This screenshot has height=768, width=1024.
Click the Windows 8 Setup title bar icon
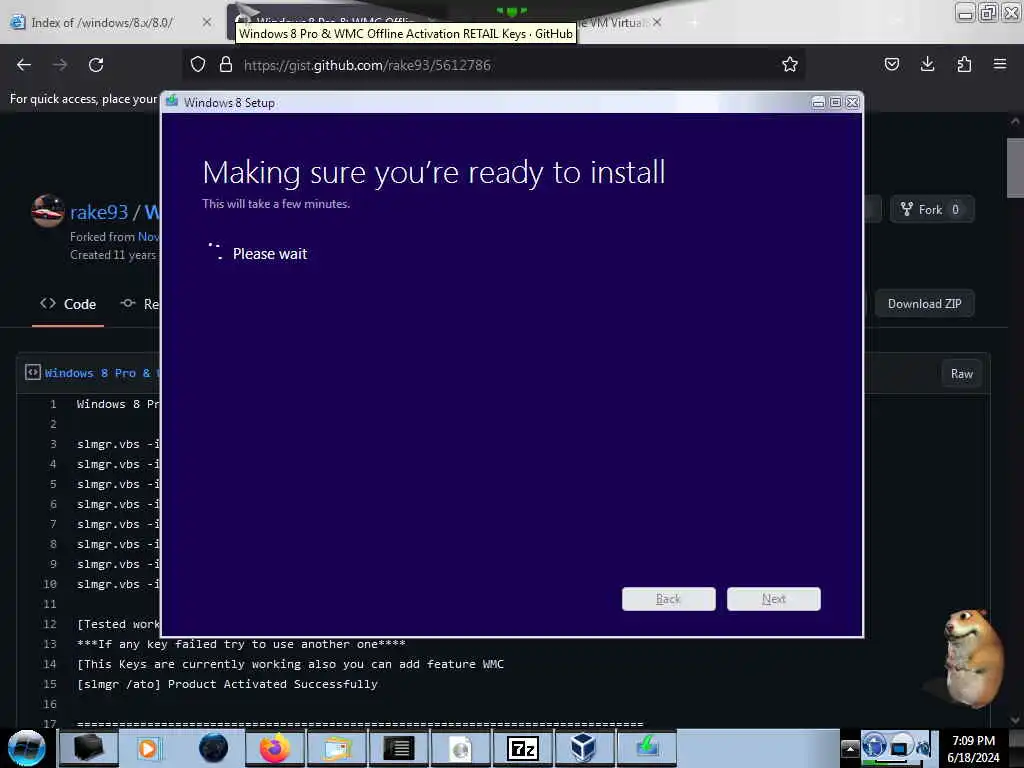click(x=172, y=101)
